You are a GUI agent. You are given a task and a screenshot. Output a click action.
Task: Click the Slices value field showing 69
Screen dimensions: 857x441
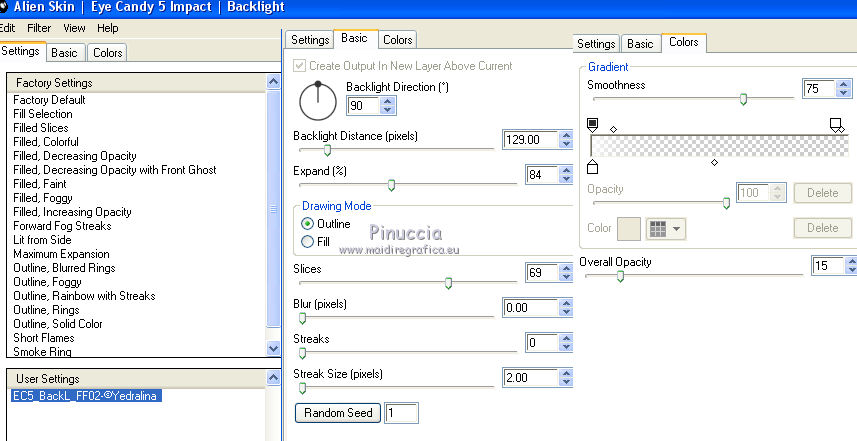coord(542,273)
